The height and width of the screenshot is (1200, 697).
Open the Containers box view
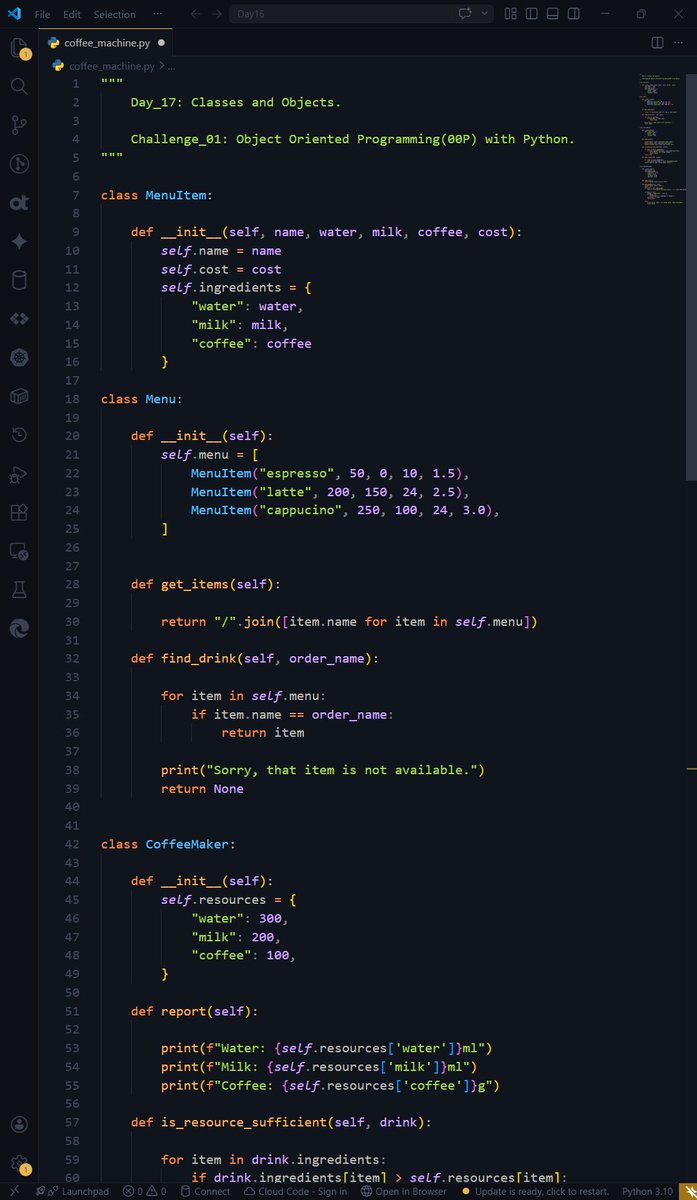[19, 396]
